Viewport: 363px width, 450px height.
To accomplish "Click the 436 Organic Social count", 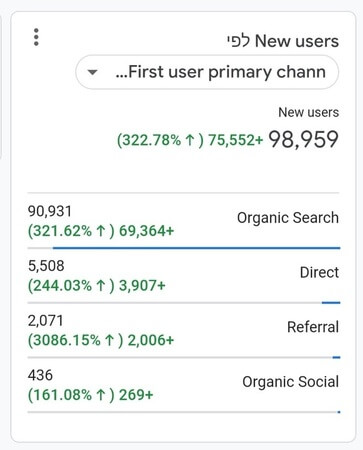I will click(x=40, y=375).
